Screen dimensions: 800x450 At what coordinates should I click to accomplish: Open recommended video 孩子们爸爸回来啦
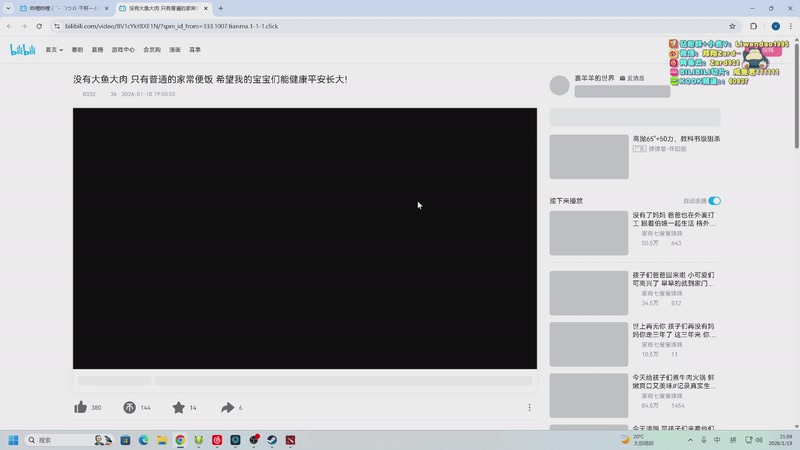673,279
